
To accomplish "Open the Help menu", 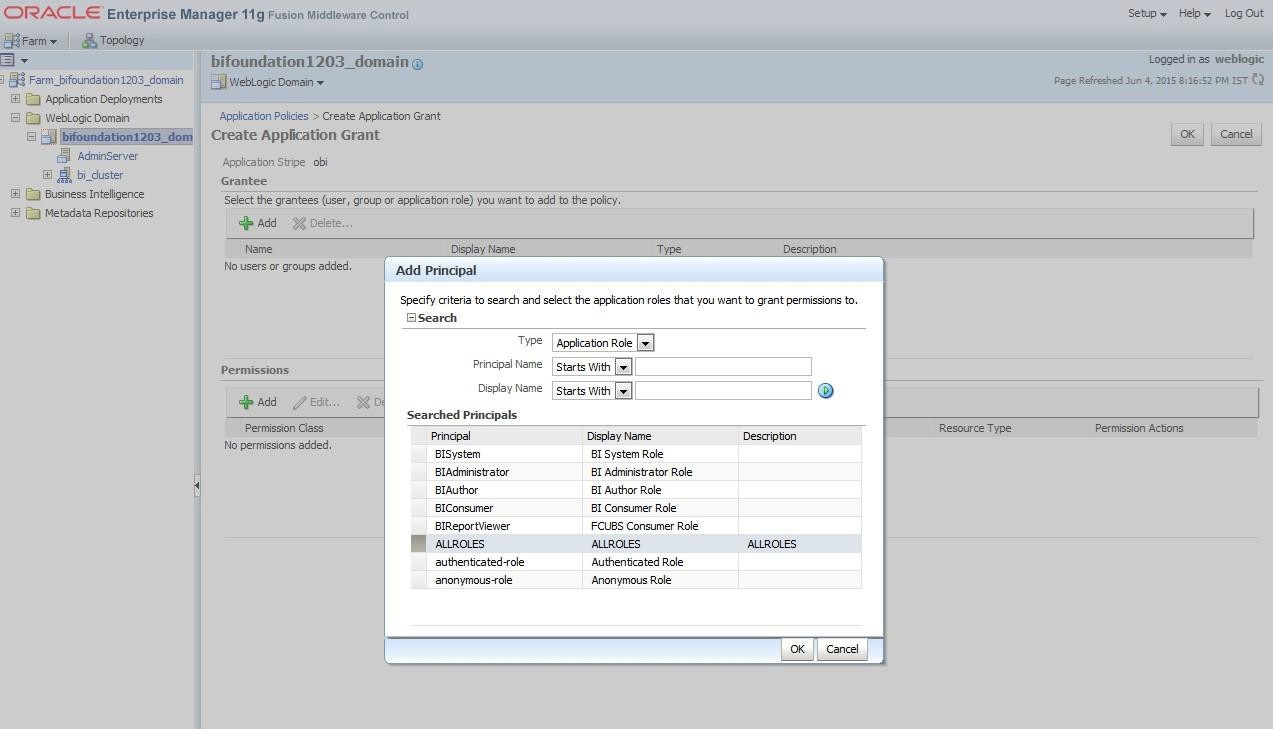I will [1194, 13].
